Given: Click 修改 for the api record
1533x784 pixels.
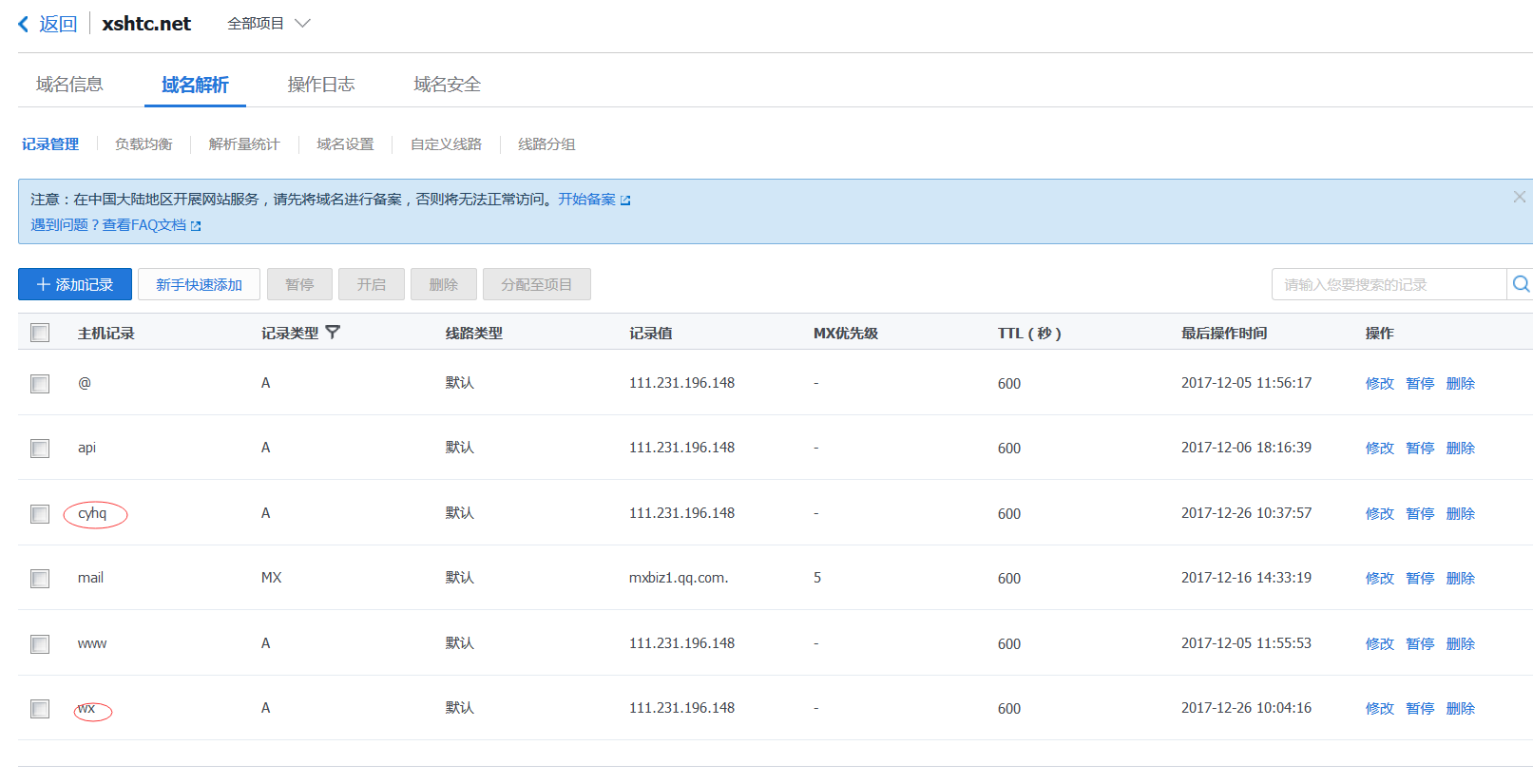Looking at the screenshot, I should coord(1379,449).
